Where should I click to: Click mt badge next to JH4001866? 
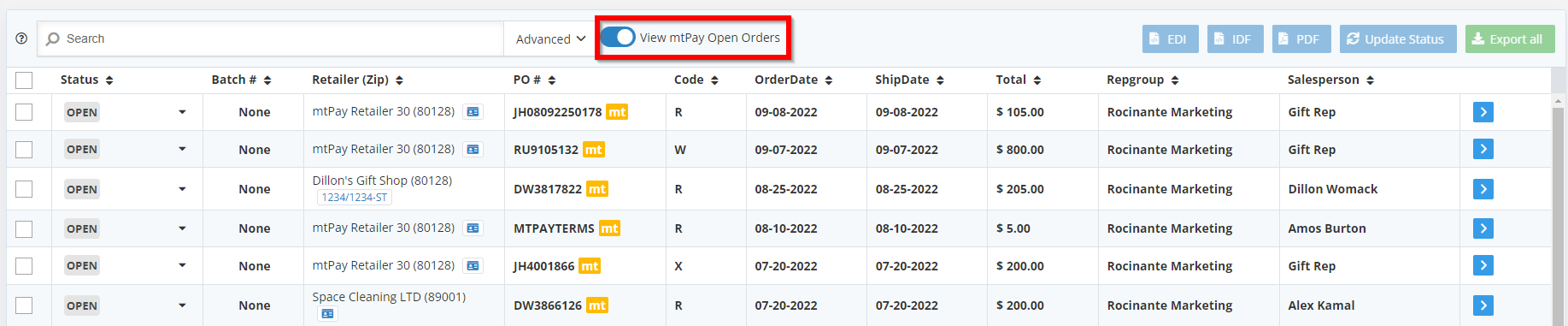pyautogui.click(x=590, y=266)
